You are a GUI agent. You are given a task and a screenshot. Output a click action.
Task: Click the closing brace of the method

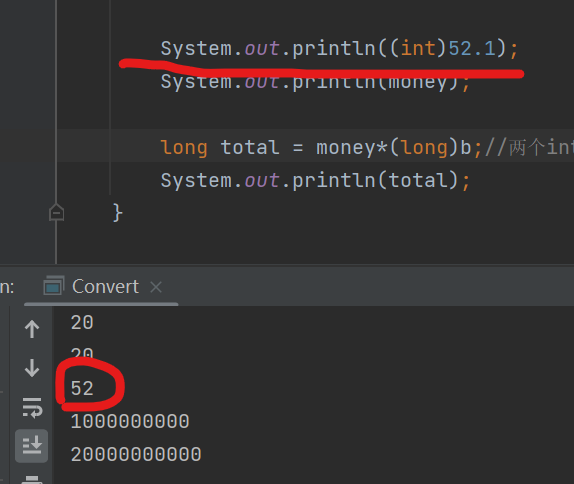tap(118, 213)
